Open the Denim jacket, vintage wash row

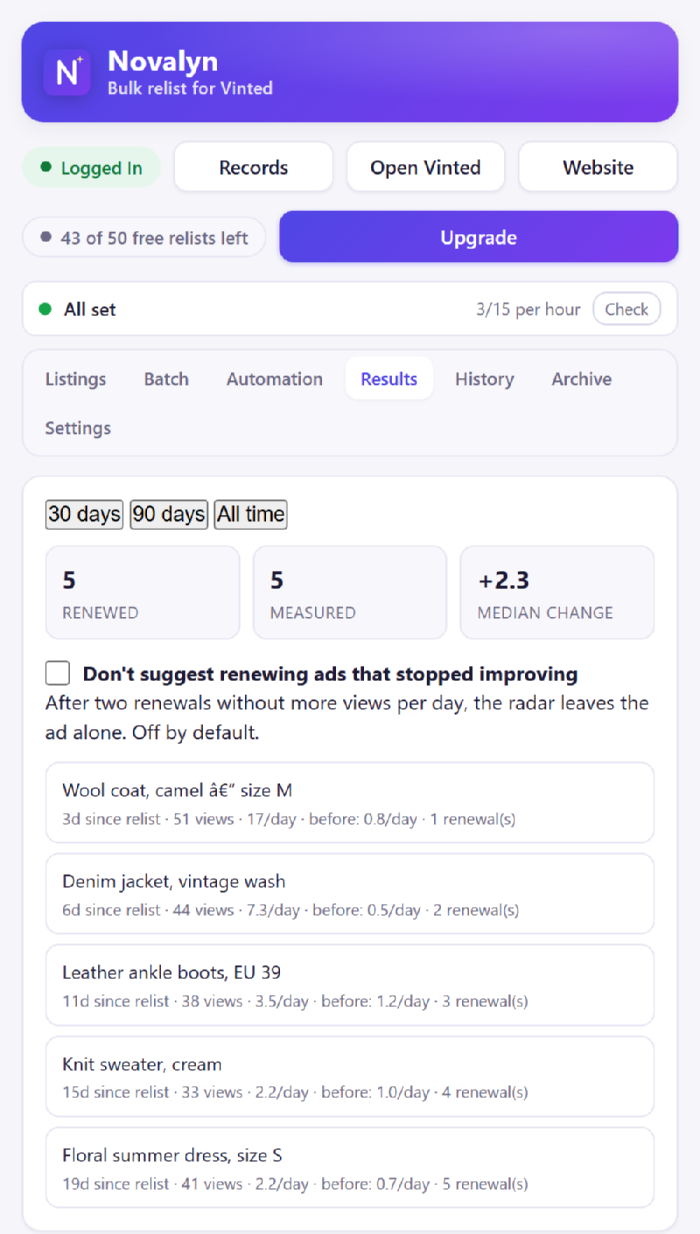[350, 893]
